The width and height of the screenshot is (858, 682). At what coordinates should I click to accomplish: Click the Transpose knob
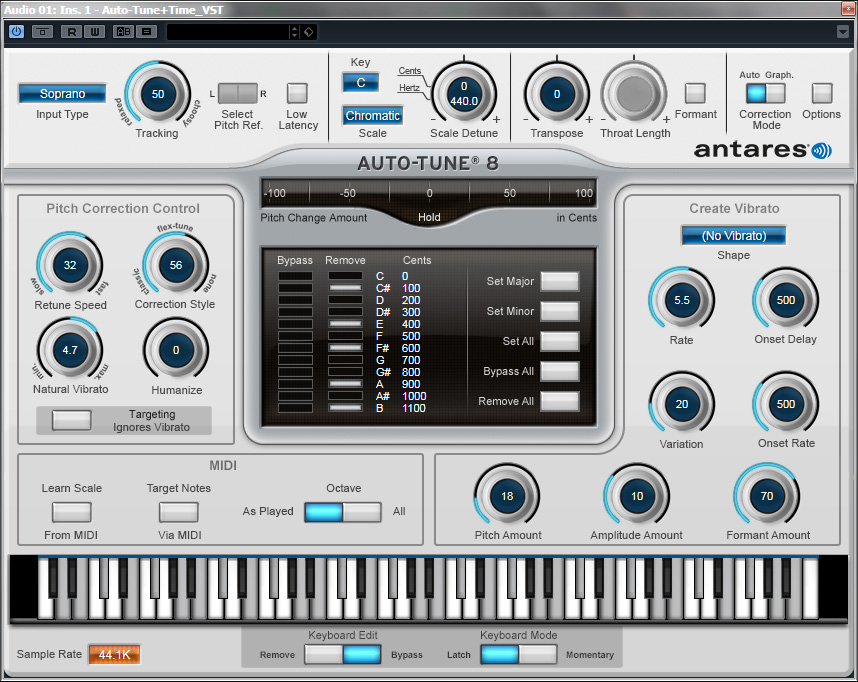tap(556, 94)
